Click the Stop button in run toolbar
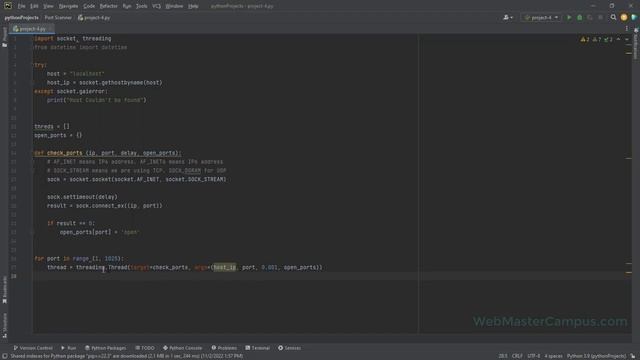This screenshot has height=360, width=640. (600, 18)
